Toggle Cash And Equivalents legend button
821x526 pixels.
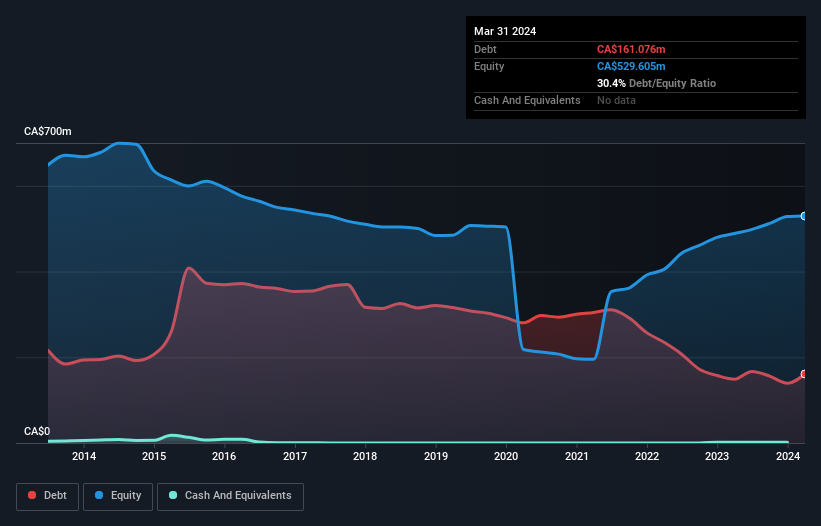(230, 496)
